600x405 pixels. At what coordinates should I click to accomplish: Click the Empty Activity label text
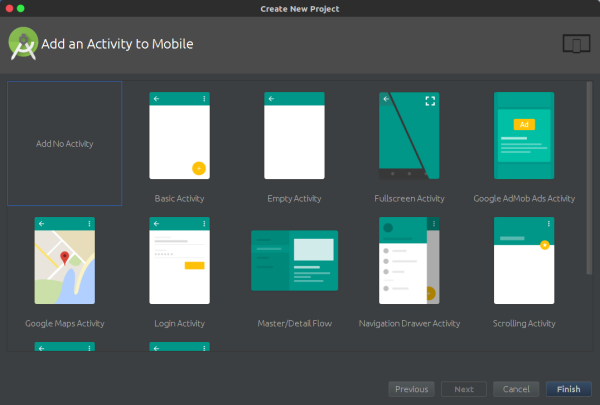tap(294, 199)
